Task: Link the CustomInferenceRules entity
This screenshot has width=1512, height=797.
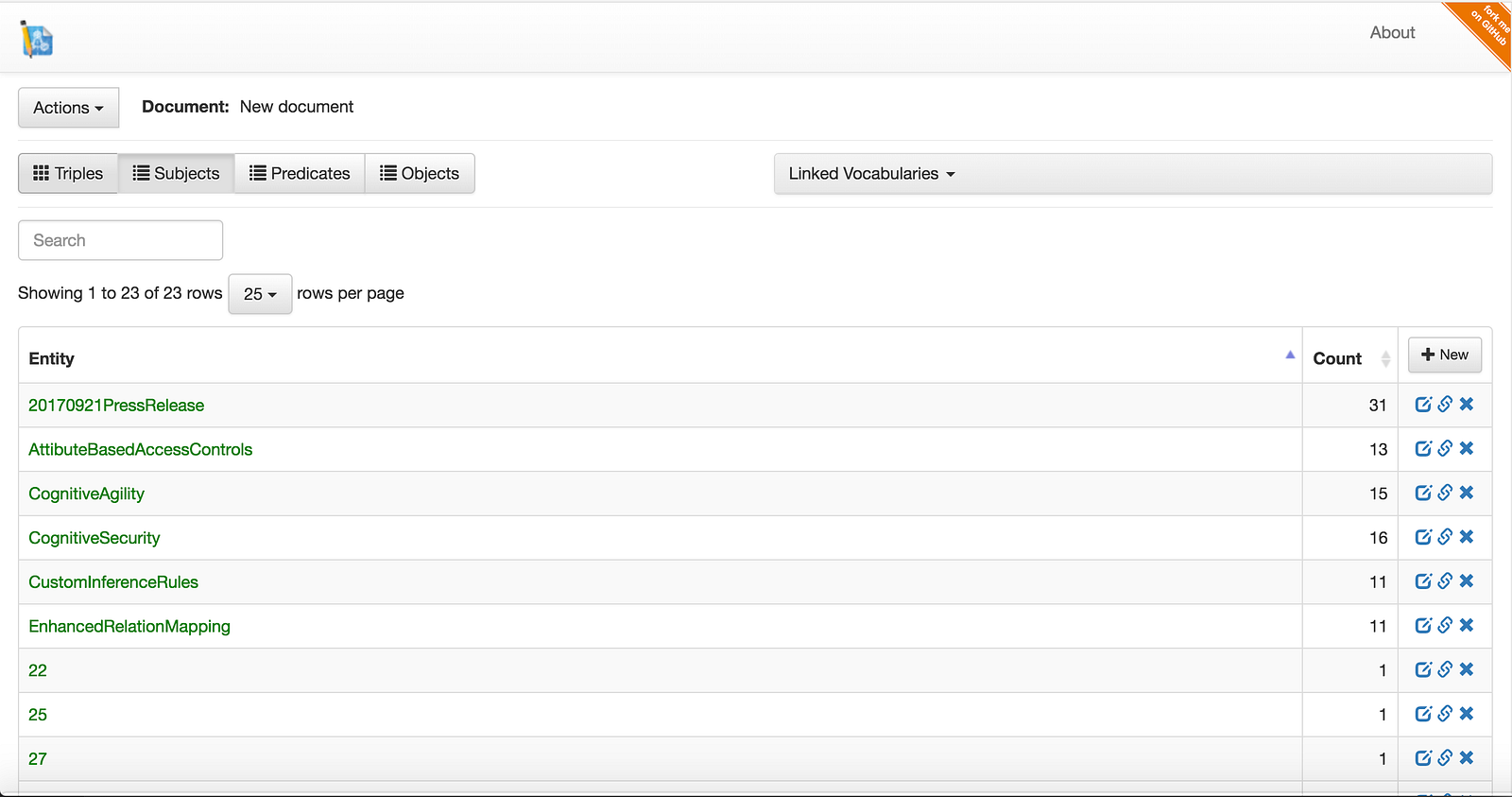Action: (x=1445, y=581)
